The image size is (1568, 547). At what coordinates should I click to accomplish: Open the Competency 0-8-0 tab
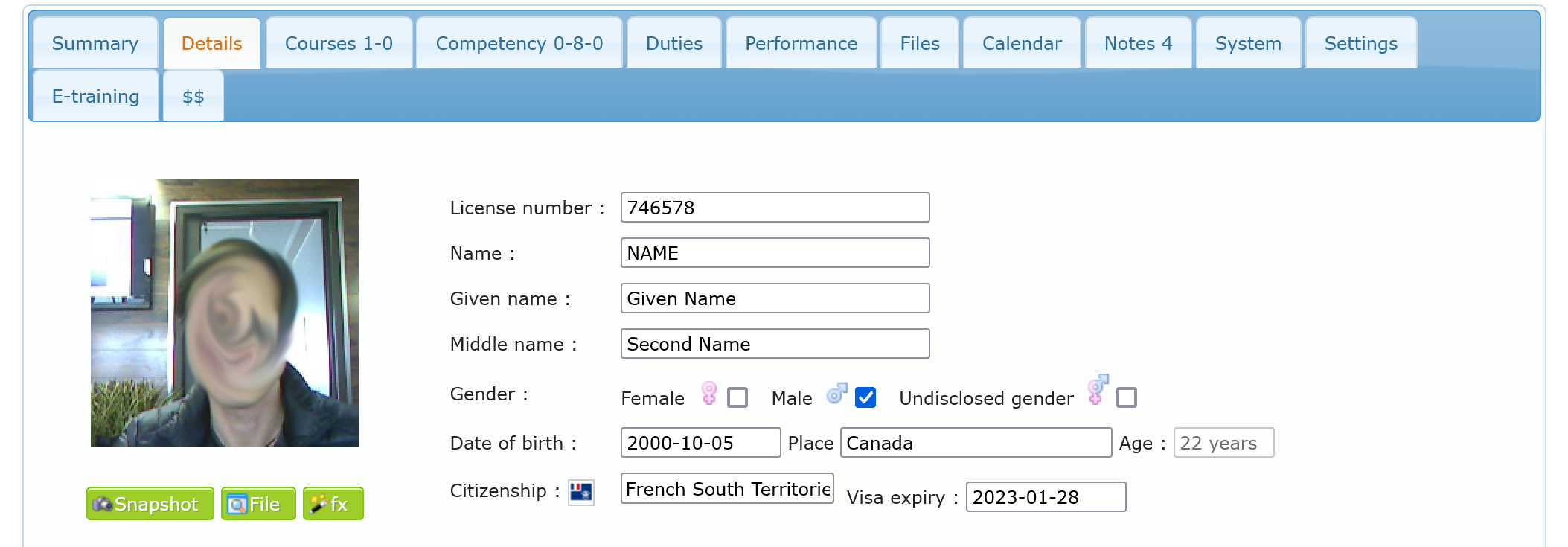519,44
